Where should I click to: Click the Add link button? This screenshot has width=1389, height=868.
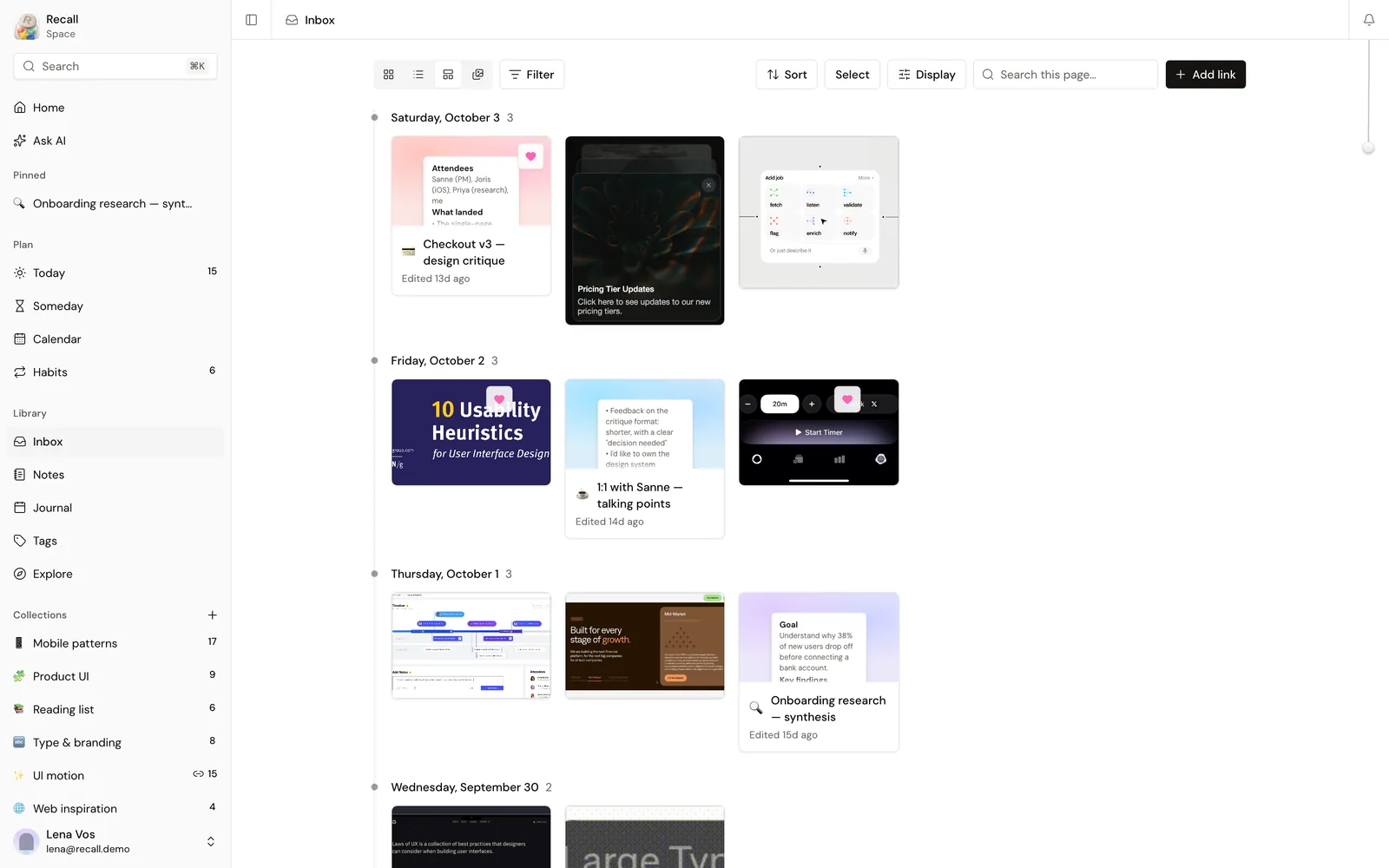pyautogui.click(x=1205, y=75)
